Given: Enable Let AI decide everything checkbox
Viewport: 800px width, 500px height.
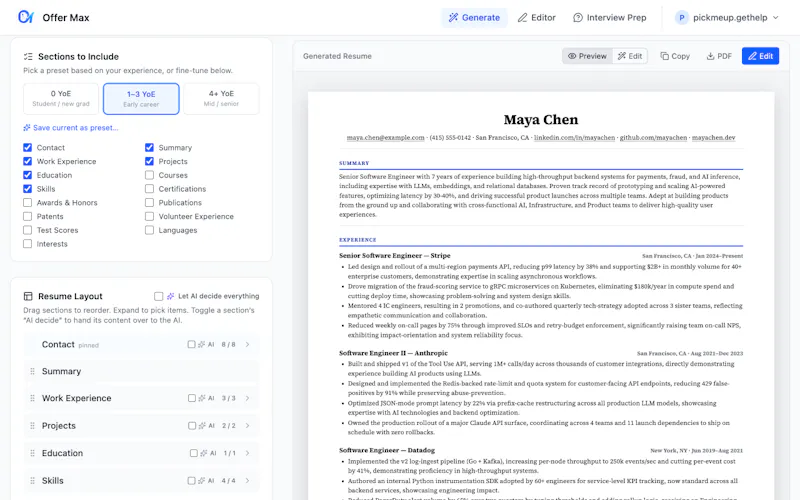Looking at the screenshot, I should 159,296.
